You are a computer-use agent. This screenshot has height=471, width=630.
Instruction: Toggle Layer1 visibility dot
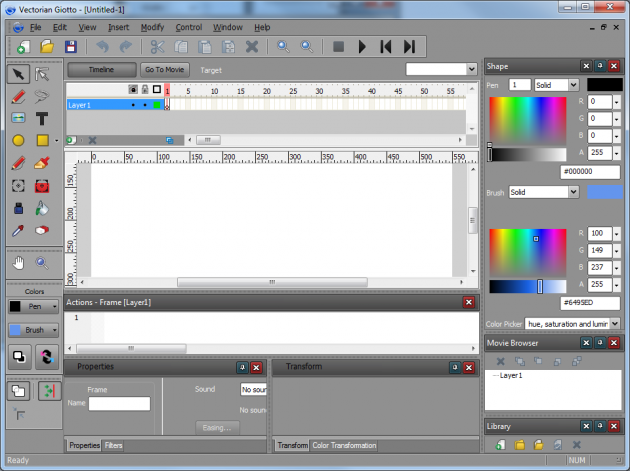[x=133, y=105]
